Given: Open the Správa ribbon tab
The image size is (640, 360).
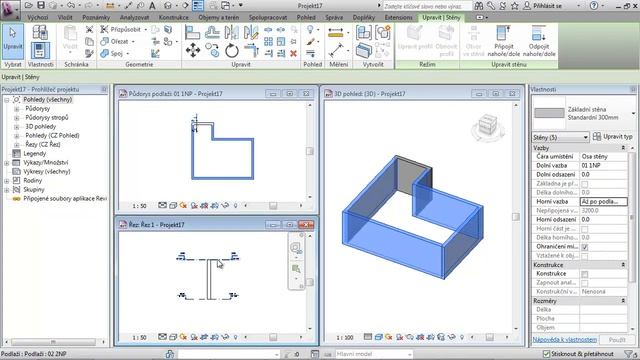Looking at the screenshot, I should pyautogui.click(x=334, y=18).
